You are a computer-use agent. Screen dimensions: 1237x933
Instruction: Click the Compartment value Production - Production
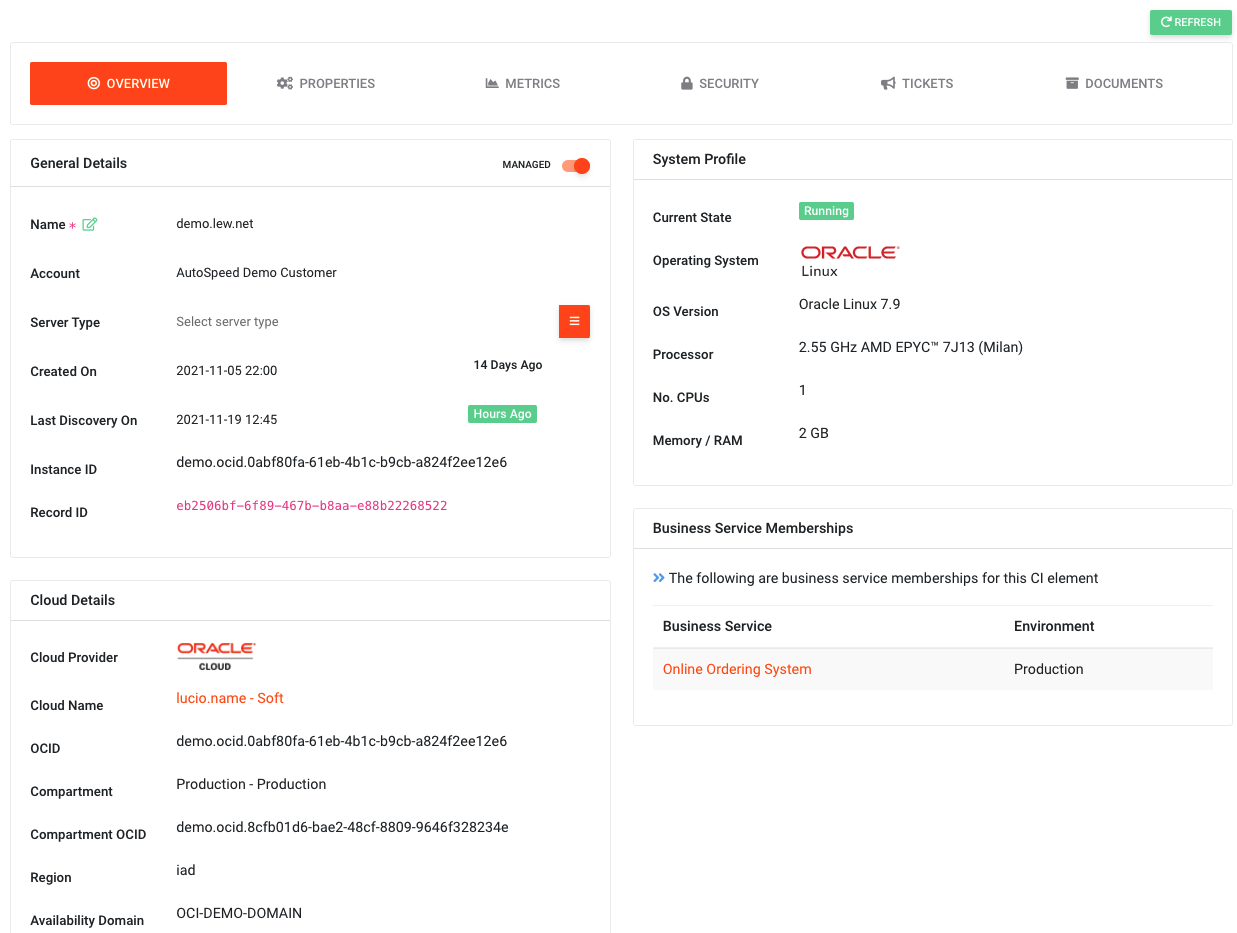tap(251, 784)
